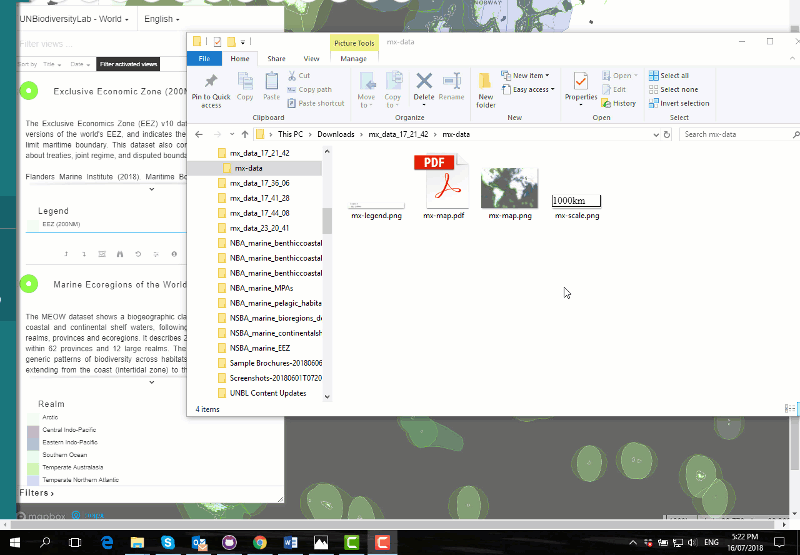Open the English language dropdown
This screenshot has width=800, height=555.
(x=162, y=19)
